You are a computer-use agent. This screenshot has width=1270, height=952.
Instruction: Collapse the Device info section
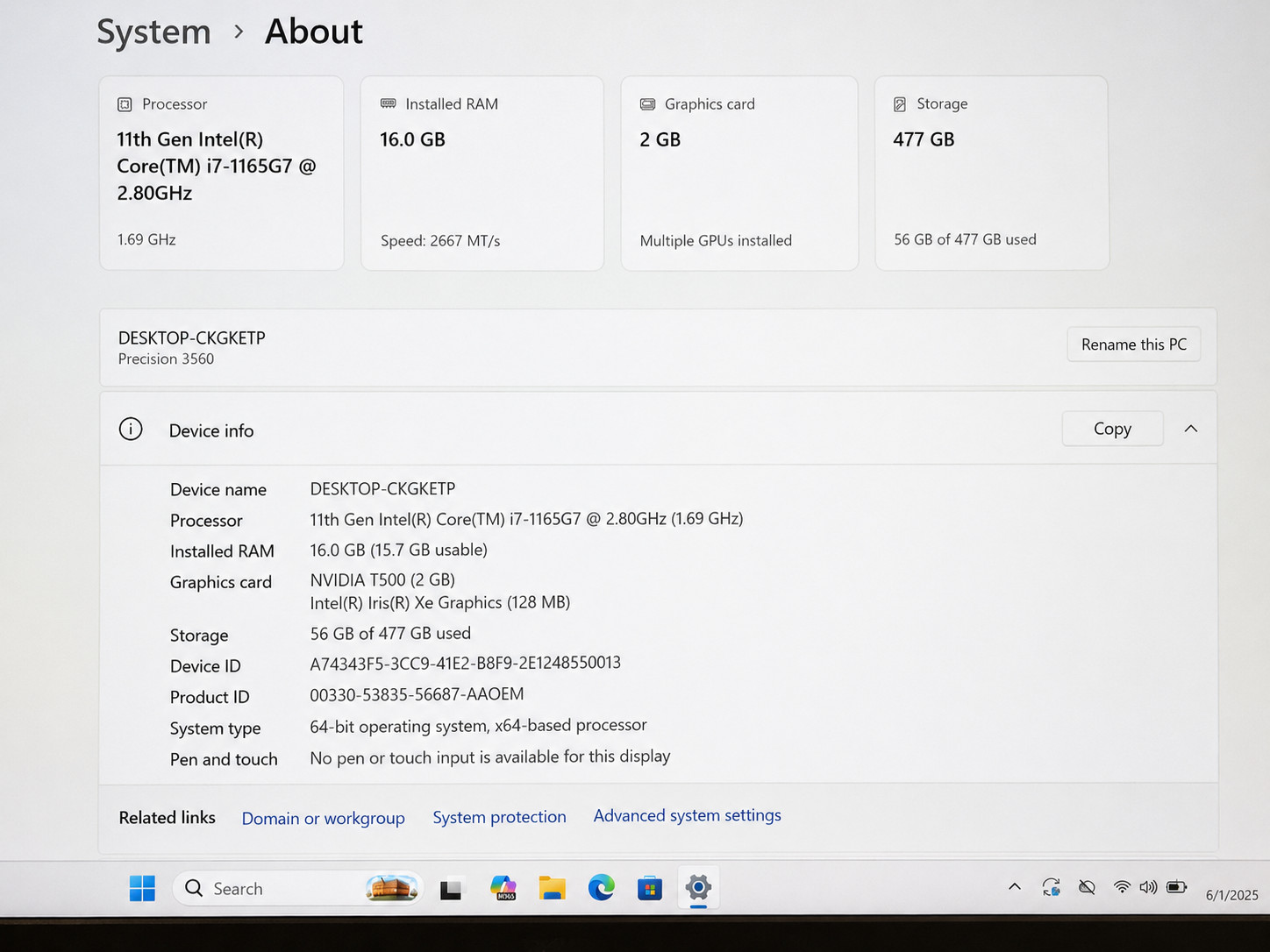(x=1190, y=429)
